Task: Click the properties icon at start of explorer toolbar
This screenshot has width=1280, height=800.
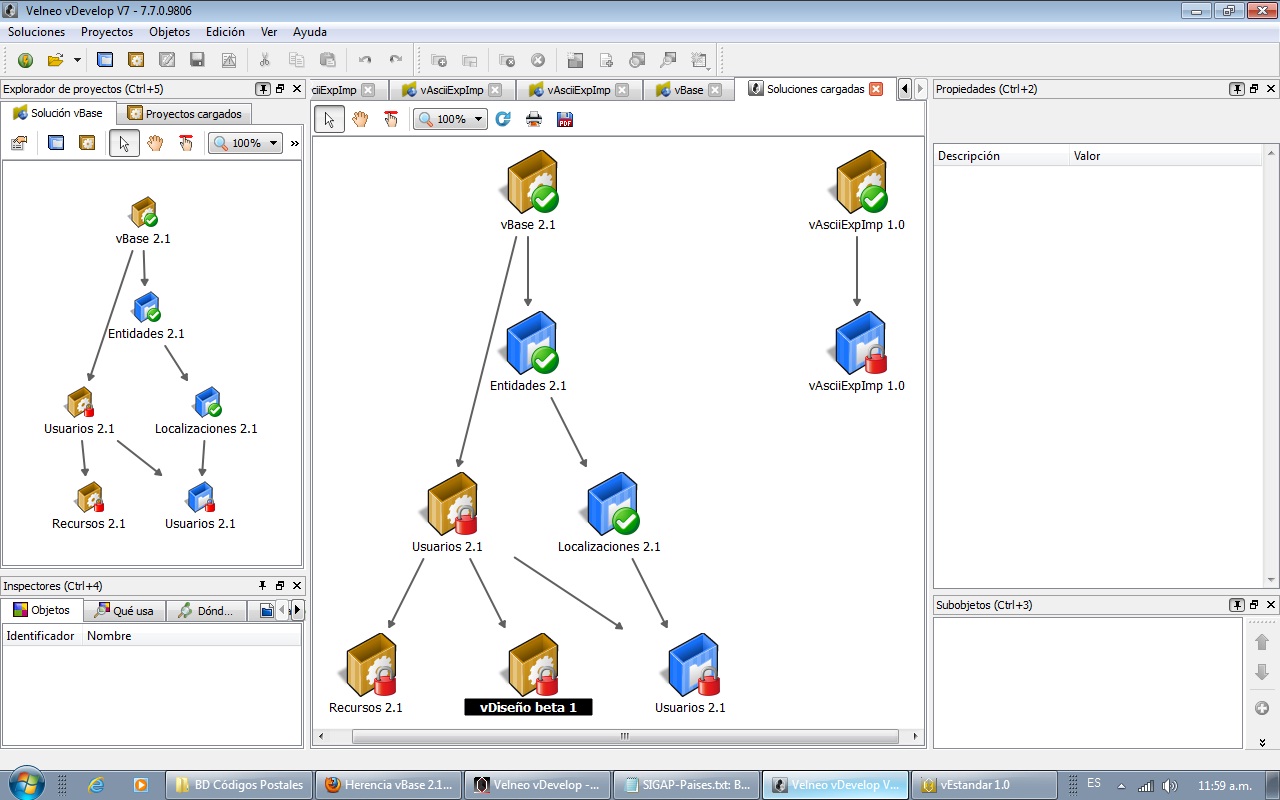Action: coord(18,143)
